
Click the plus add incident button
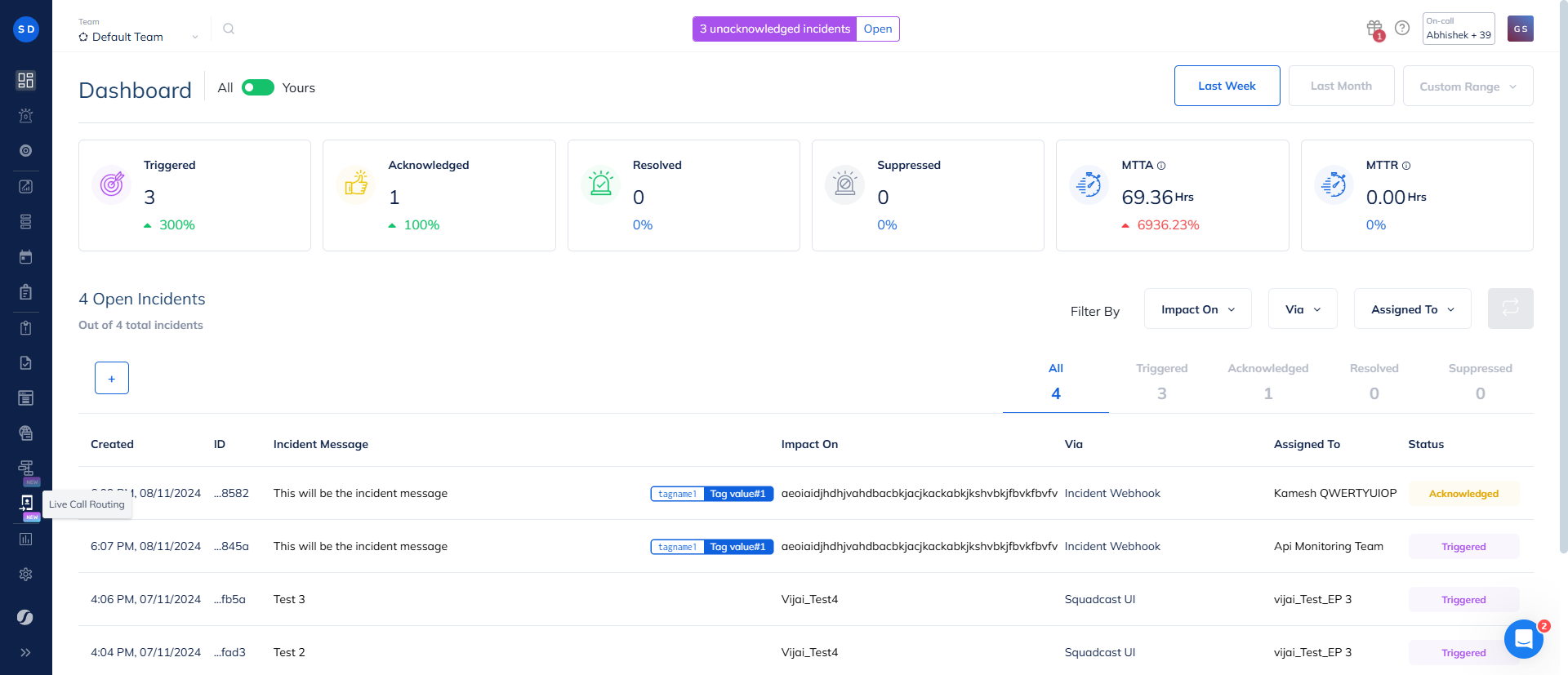pos(112,378)
